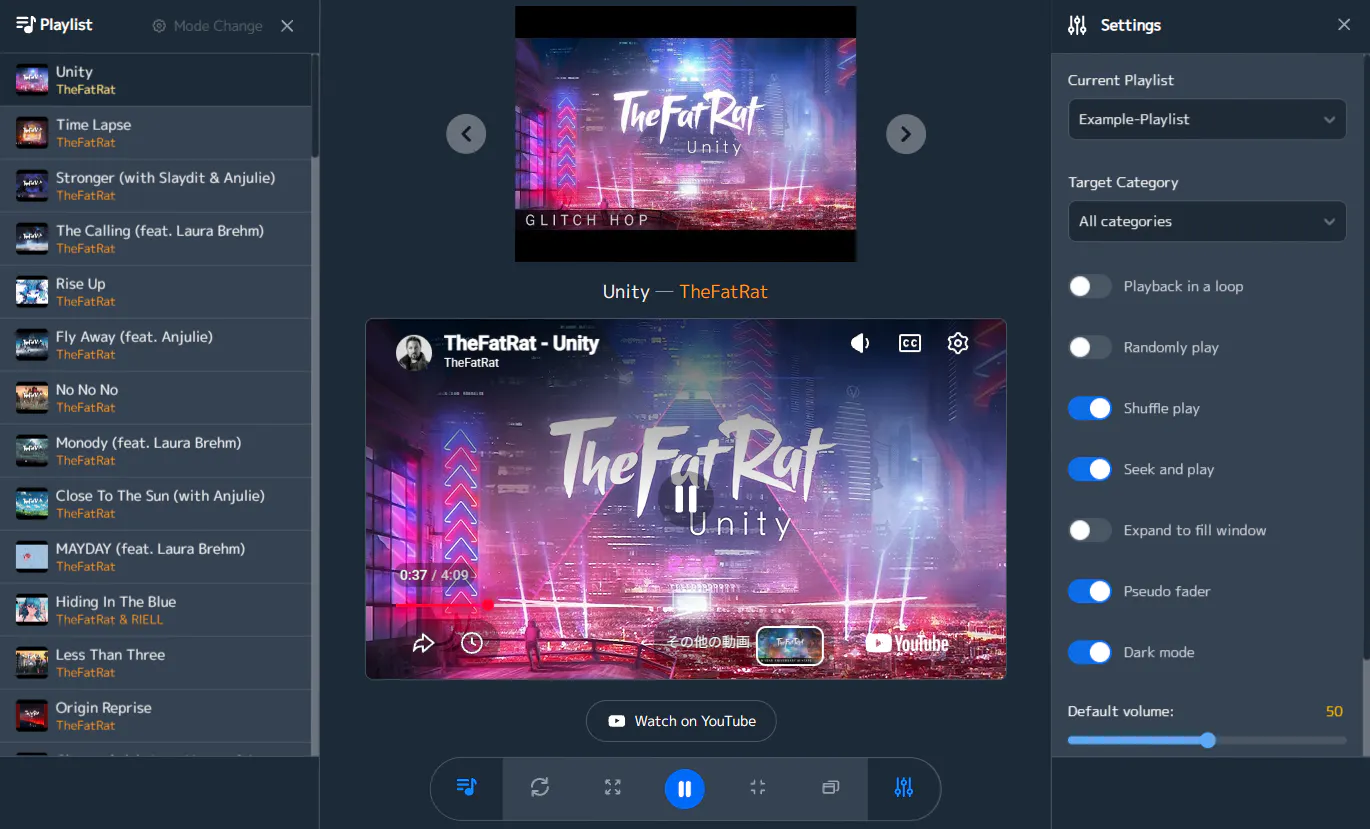The height and width of the screenshot is (829, 1370).
Task: Adjust the Default volume slider
Action: point(1207,741)
